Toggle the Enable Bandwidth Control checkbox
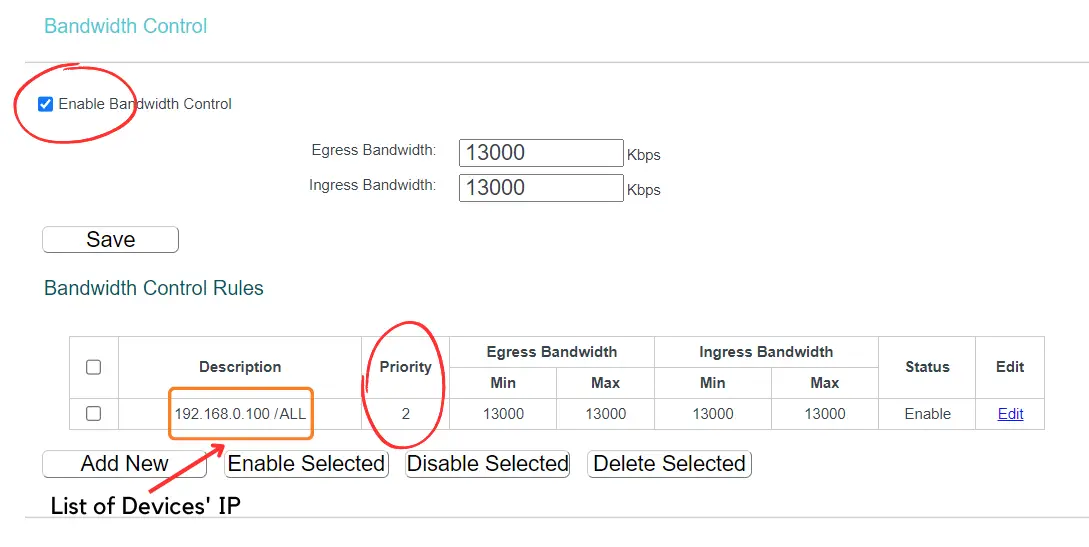Screen dimensions: 1089x547 coord(45,104)
